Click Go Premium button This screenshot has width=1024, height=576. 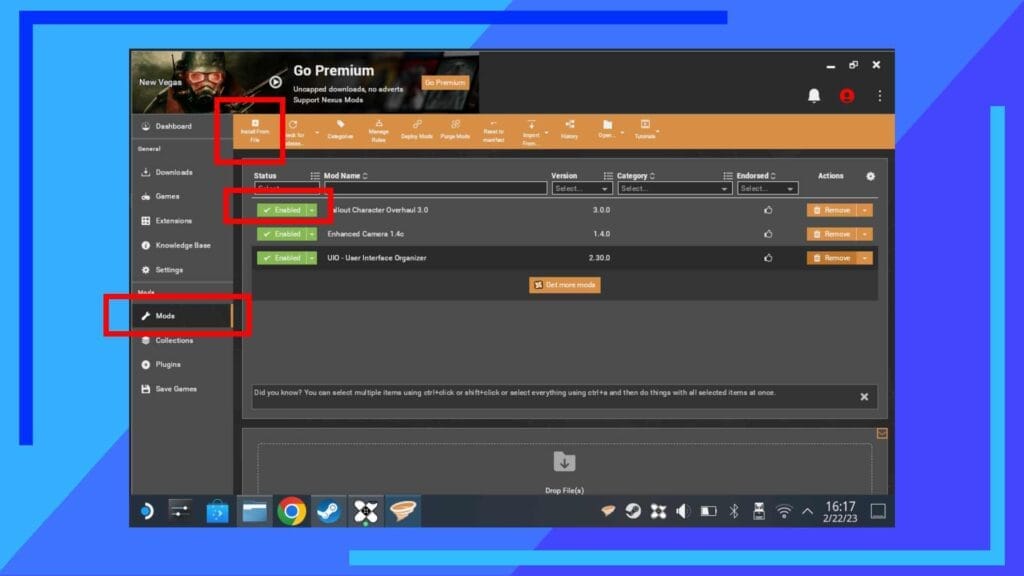[445, 83]
